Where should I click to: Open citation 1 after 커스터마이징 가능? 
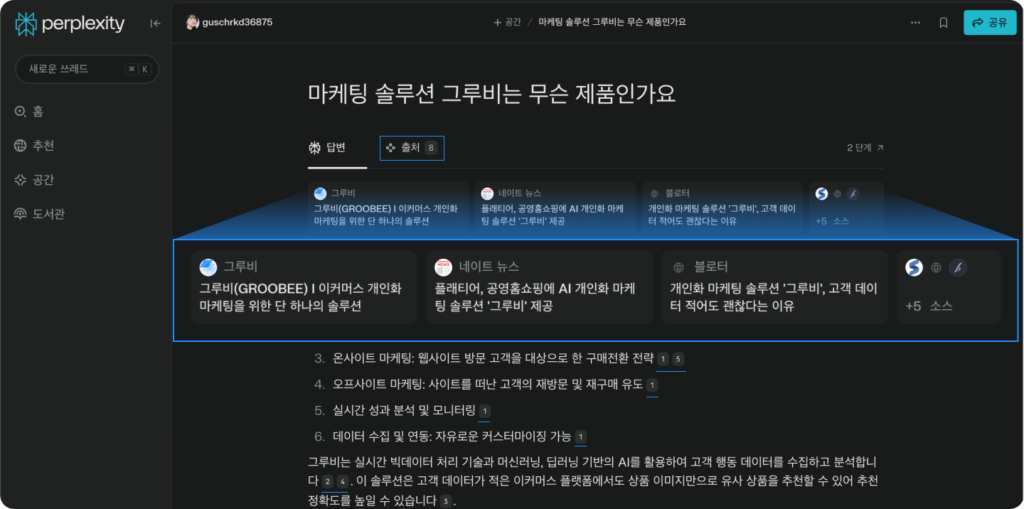(x=581, y=438)
